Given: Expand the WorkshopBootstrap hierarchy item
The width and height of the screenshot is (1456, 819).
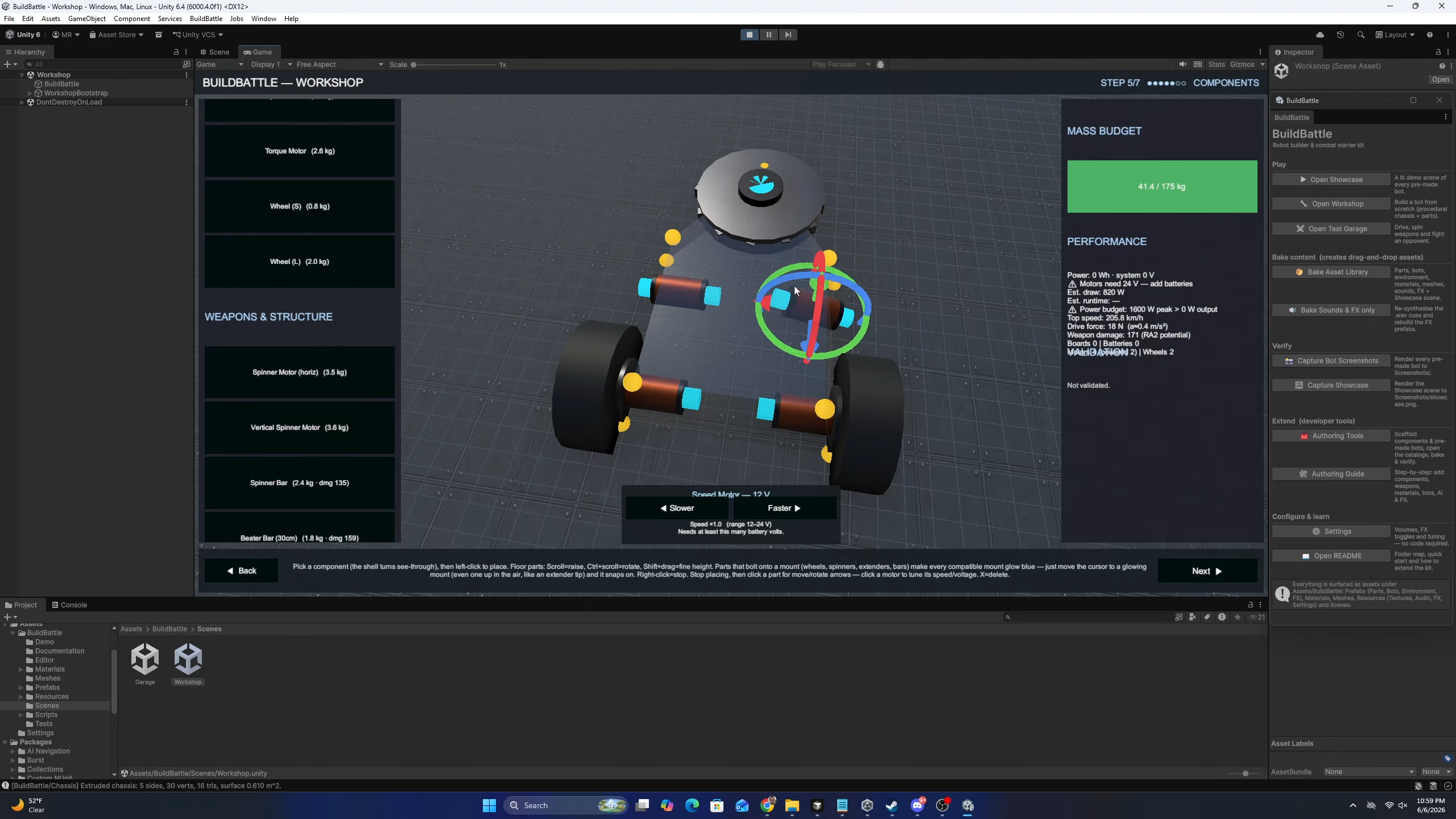Looking at the screenshot, I should tap(30, 93).
